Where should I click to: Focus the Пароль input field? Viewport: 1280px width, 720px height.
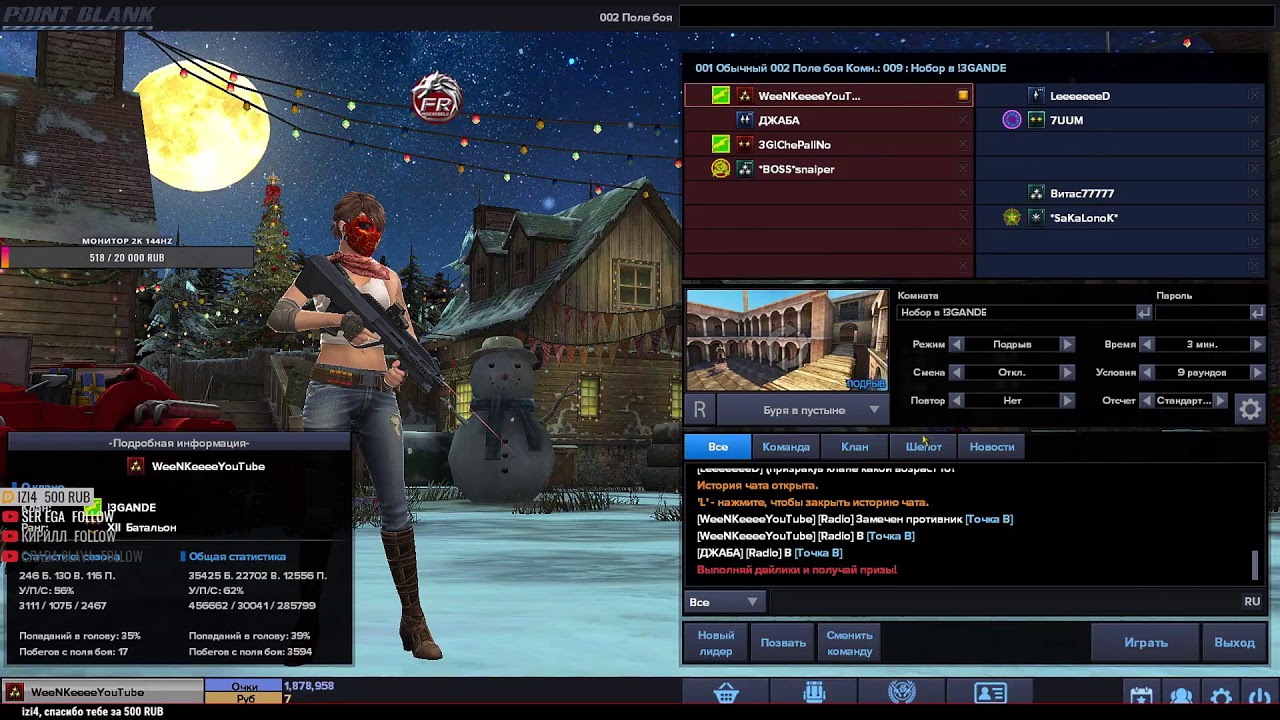coord(1201,312)
